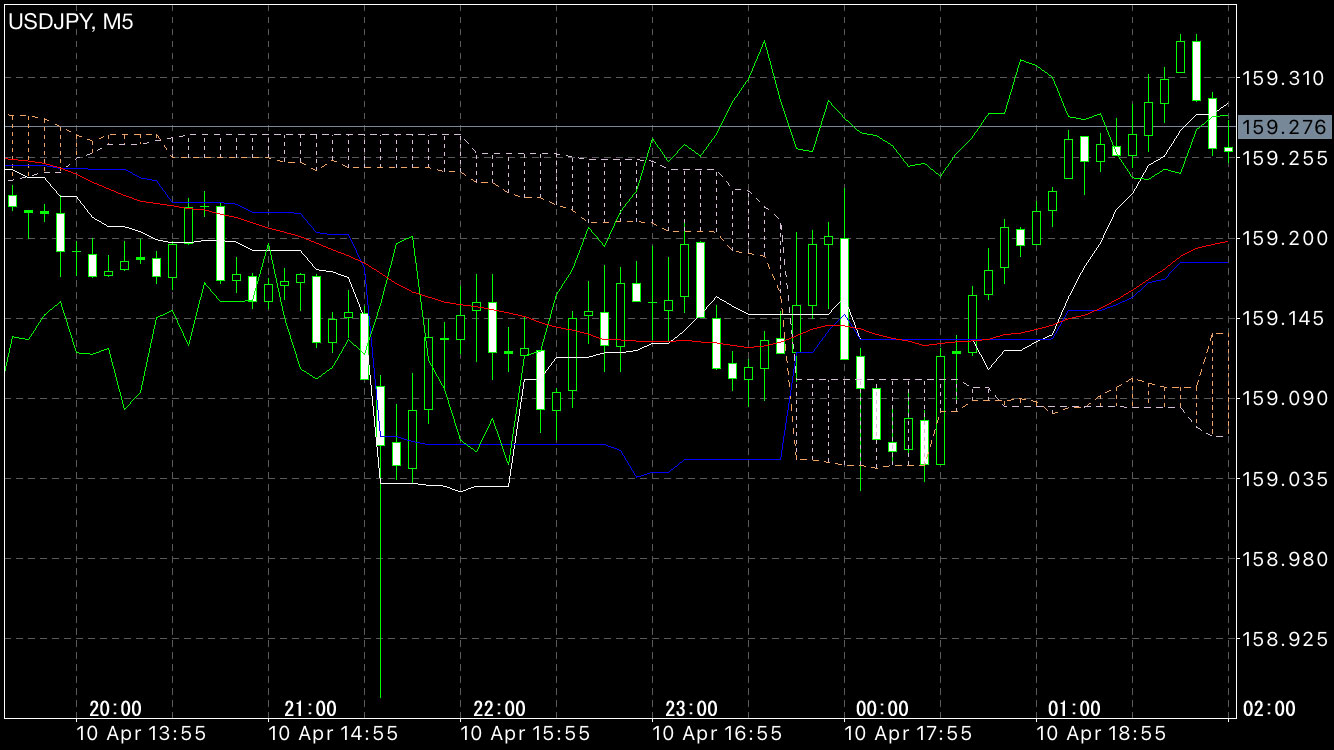Click the 22:00 time axis marker
The width and height of the screenshot is (1334, 750).
499,709
